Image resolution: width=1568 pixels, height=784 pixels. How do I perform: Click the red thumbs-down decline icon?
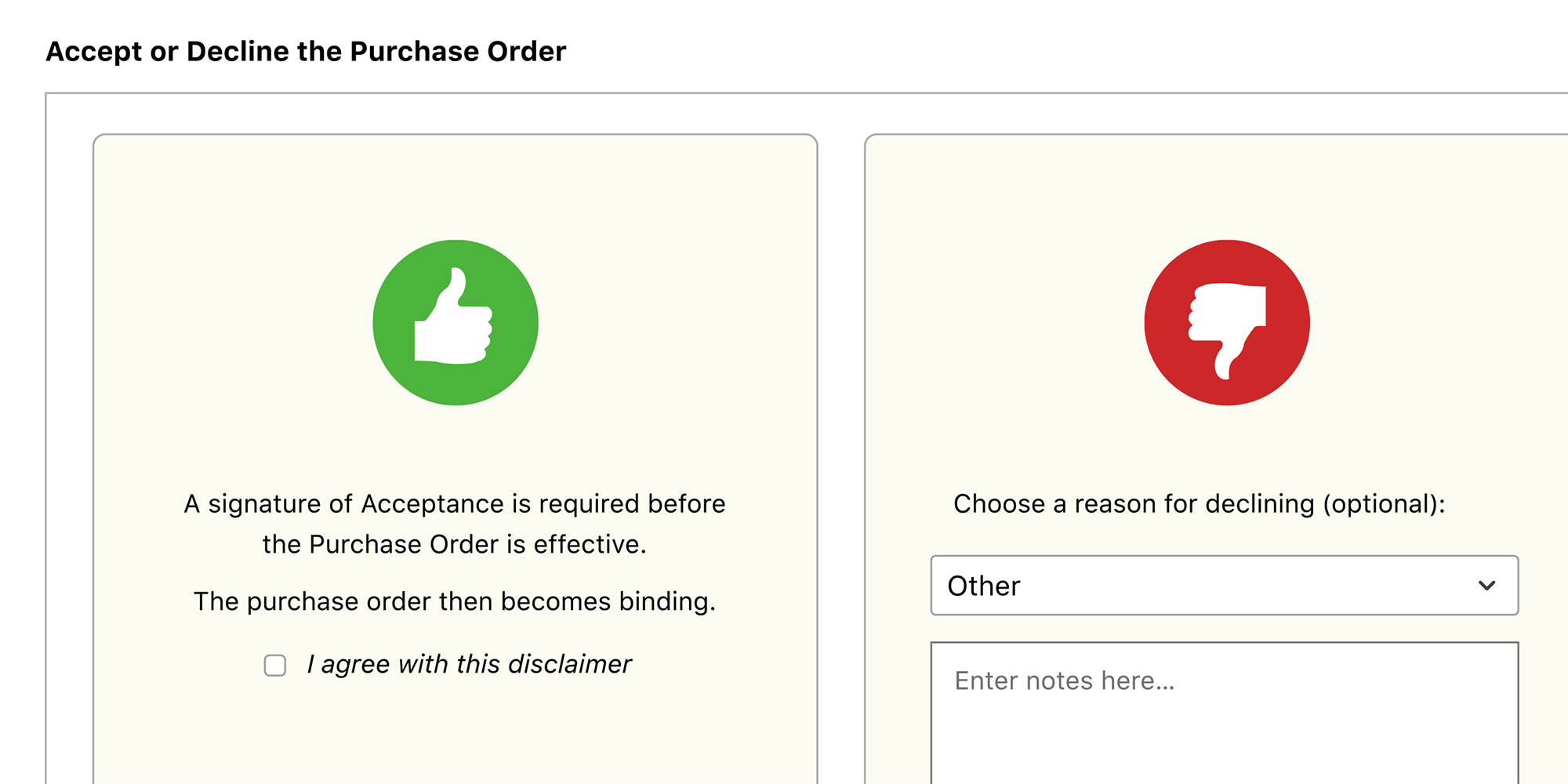point(1227,322)
